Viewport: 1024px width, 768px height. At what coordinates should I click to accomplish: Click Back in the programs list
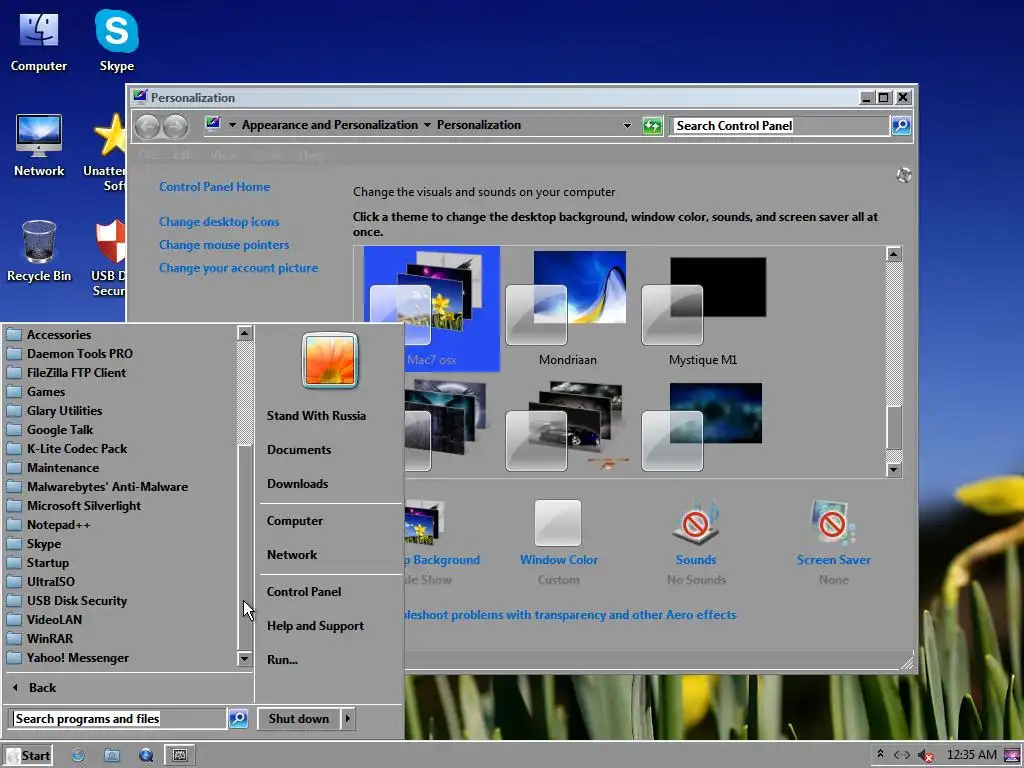click(x=42, y=688)
